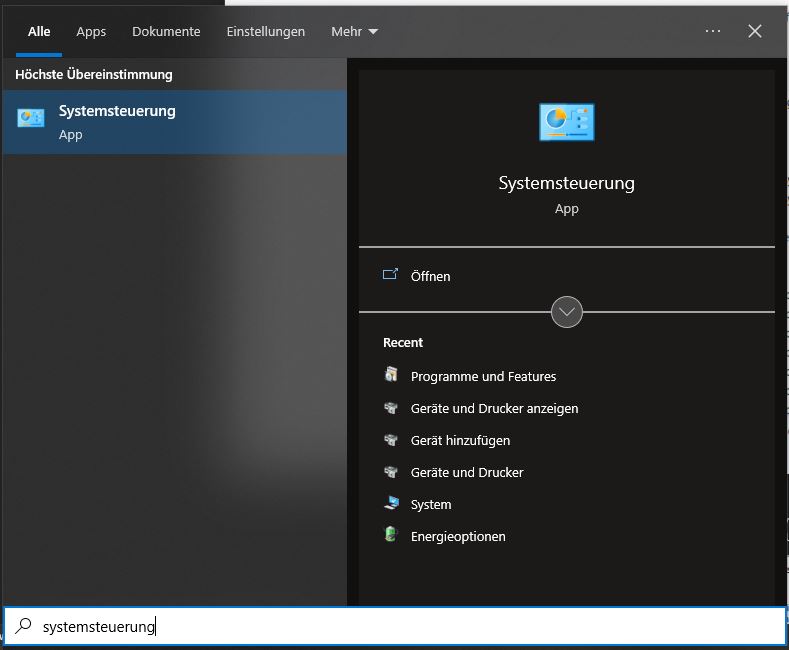
Task: Click the Energieoptionen battery icon
Action: (391, 536)
